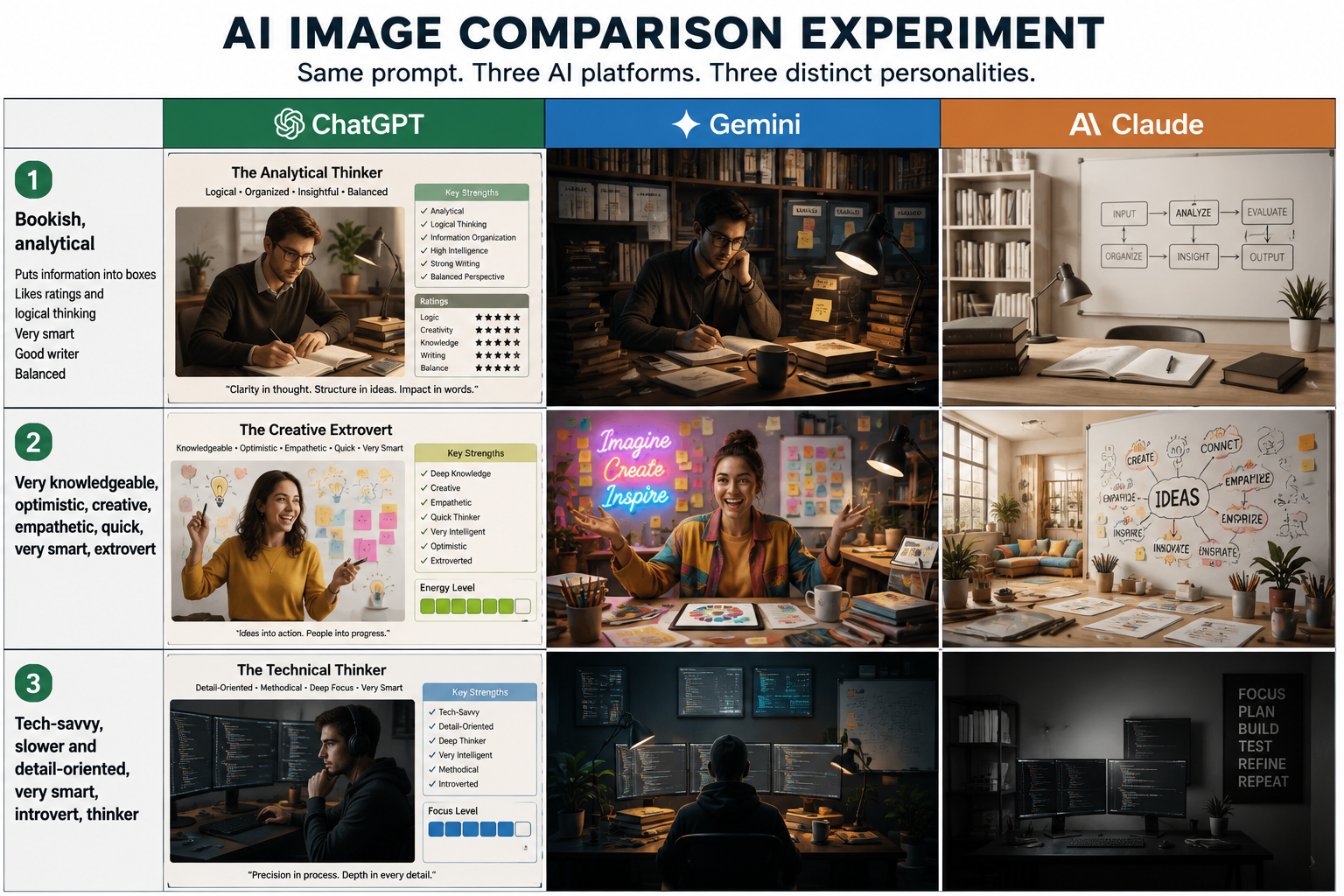1344x896 pixels.
Task: Open Claude's image of room with IDEAS mind map
Action: click(1138, 529)
